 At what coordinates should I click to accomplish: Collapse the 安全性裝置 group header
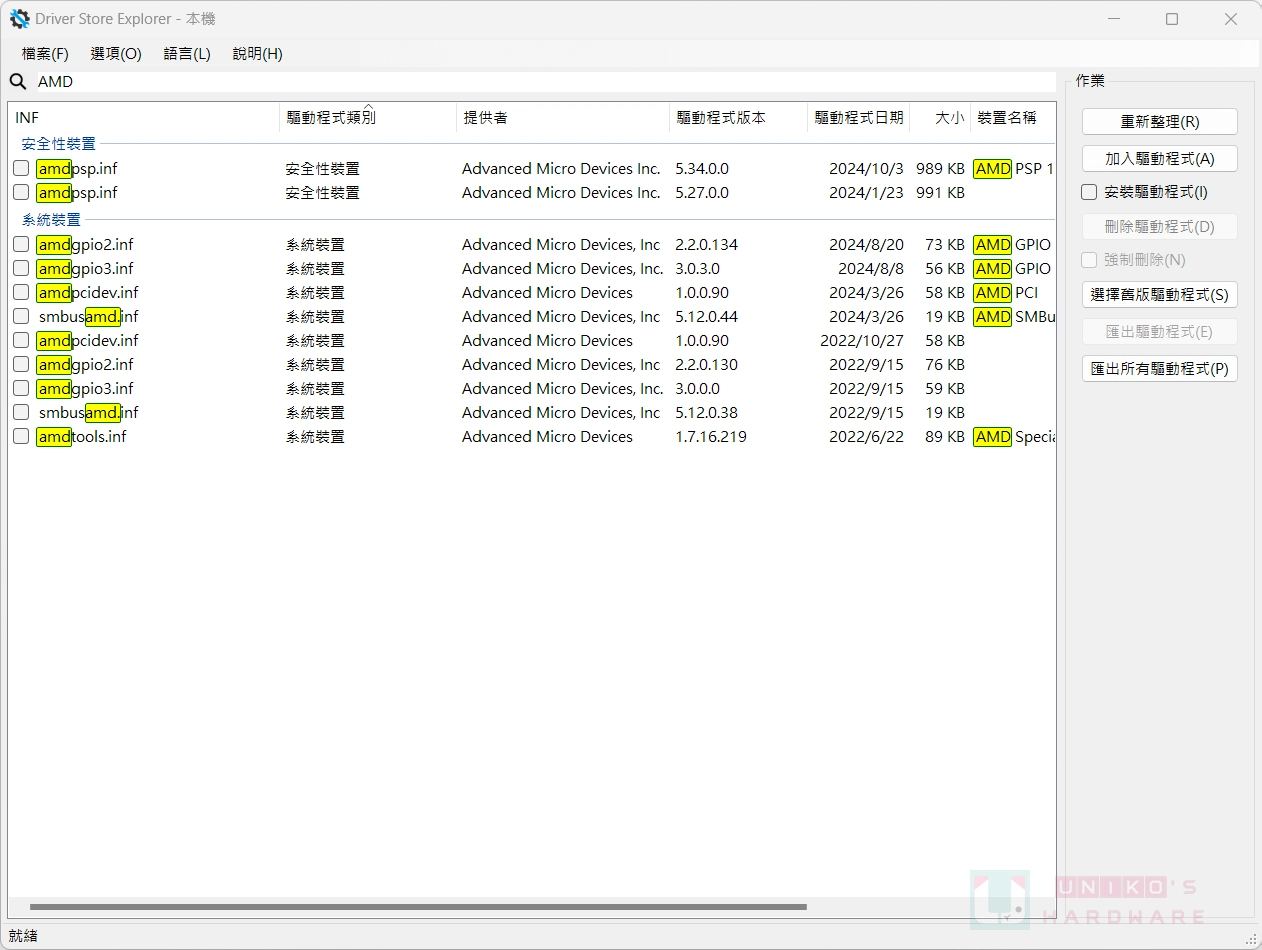tap(59, 144)
